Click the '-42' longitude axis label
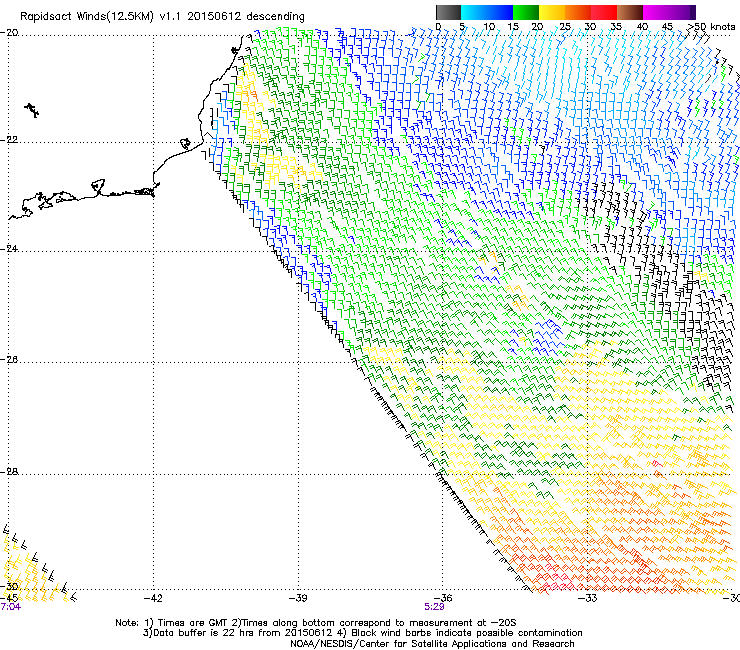Viewport: 740px width, 650px height. tap(153, 599)
